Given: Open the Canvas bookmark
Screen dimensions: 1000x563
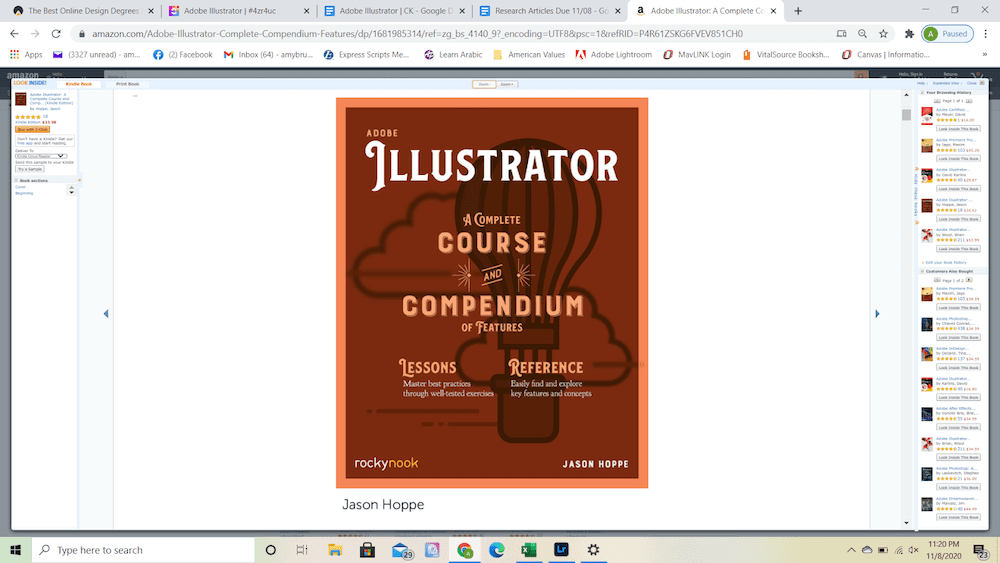Looking at the screenshot, I should click(x=885, y=55).
